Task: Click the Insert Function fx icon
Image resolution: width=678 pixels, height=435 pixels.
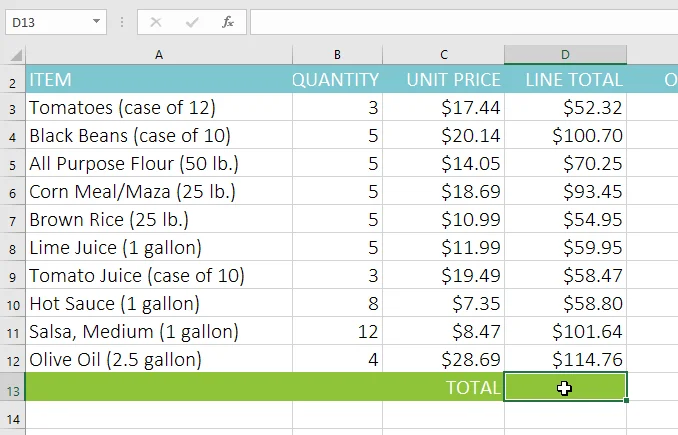Action: tap(228, 22)
